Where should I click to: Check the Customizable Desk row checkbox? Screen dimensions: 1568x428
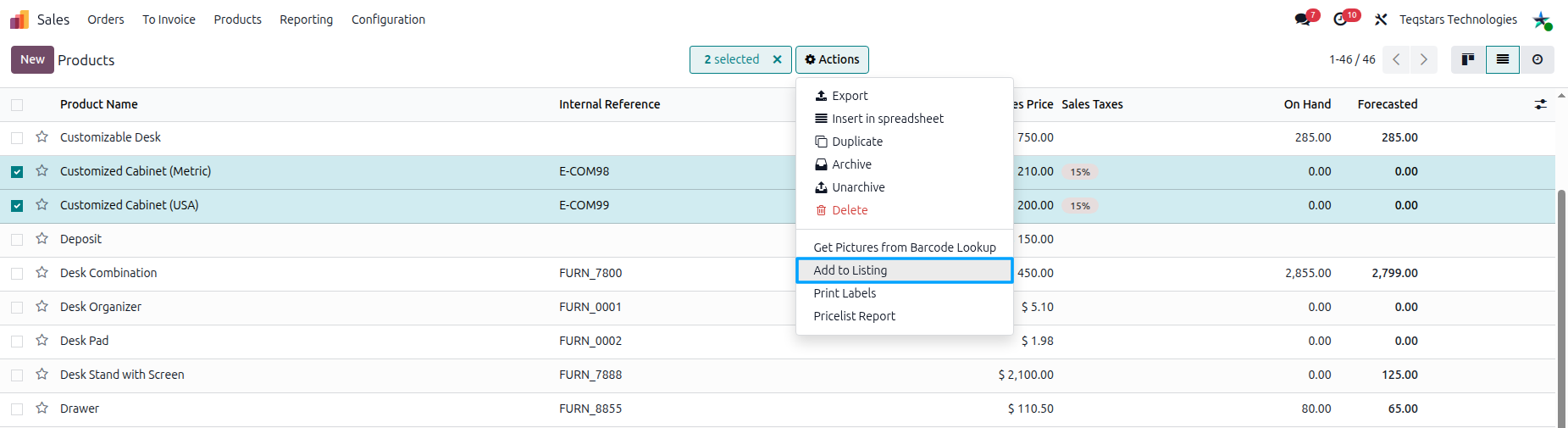pyautogui.click(x=17, y=137)
